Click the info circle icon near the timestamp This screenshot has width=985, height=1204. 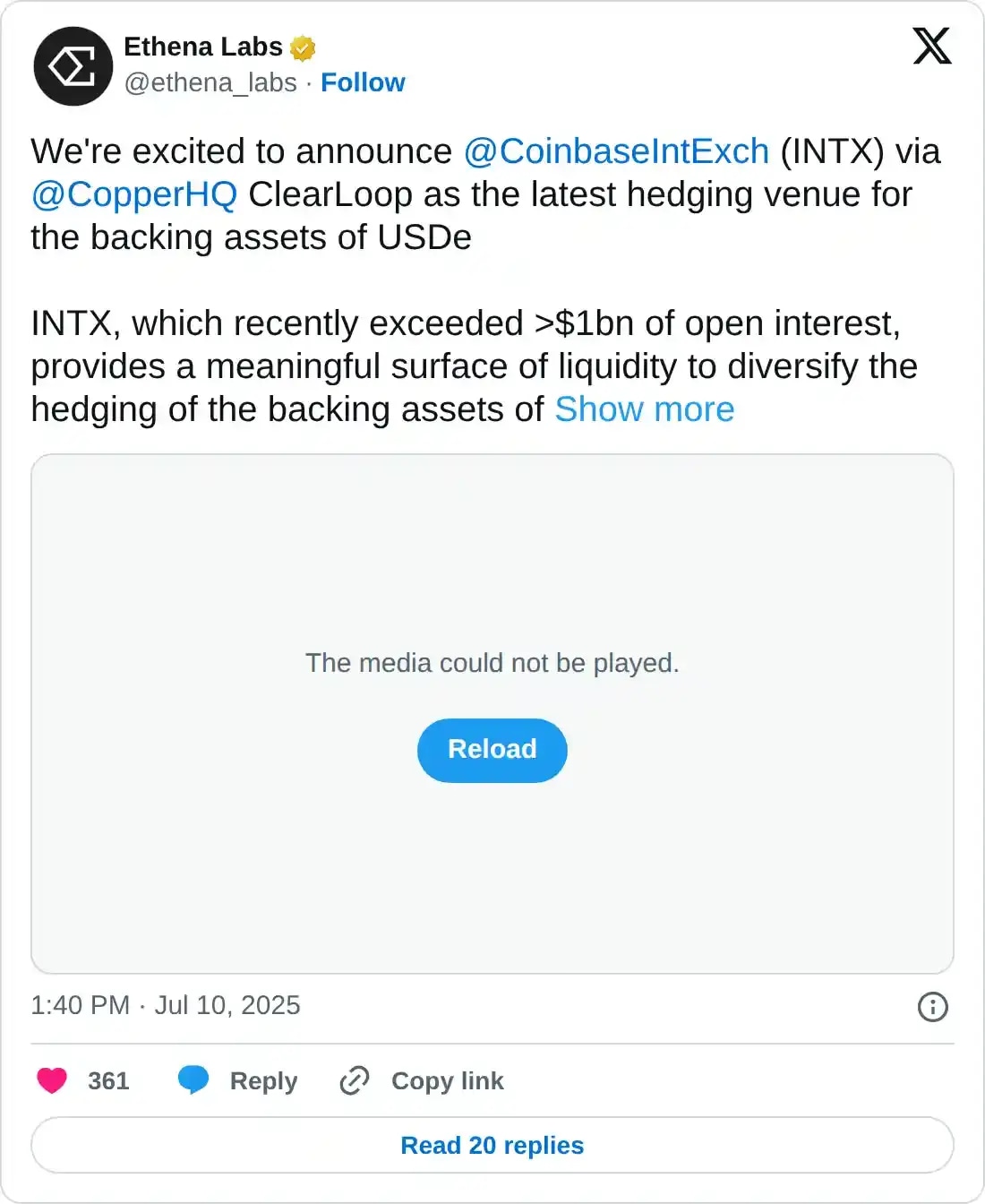[x=932, y=1008]
